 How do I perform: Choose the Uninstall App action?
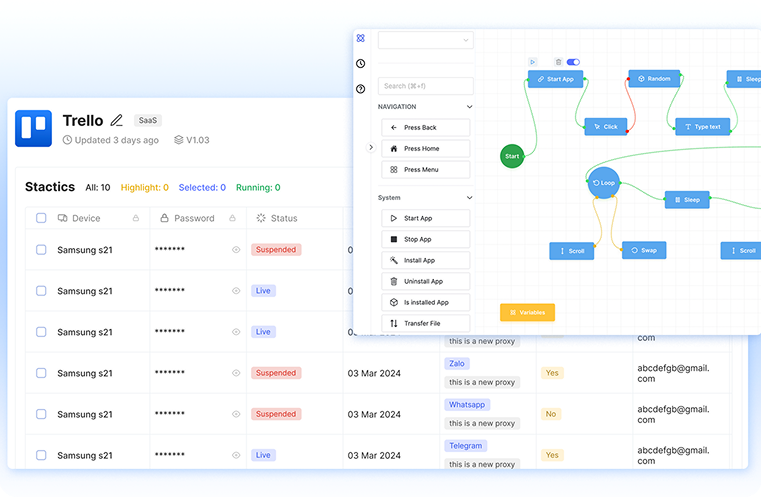click(x=426, y=282)
